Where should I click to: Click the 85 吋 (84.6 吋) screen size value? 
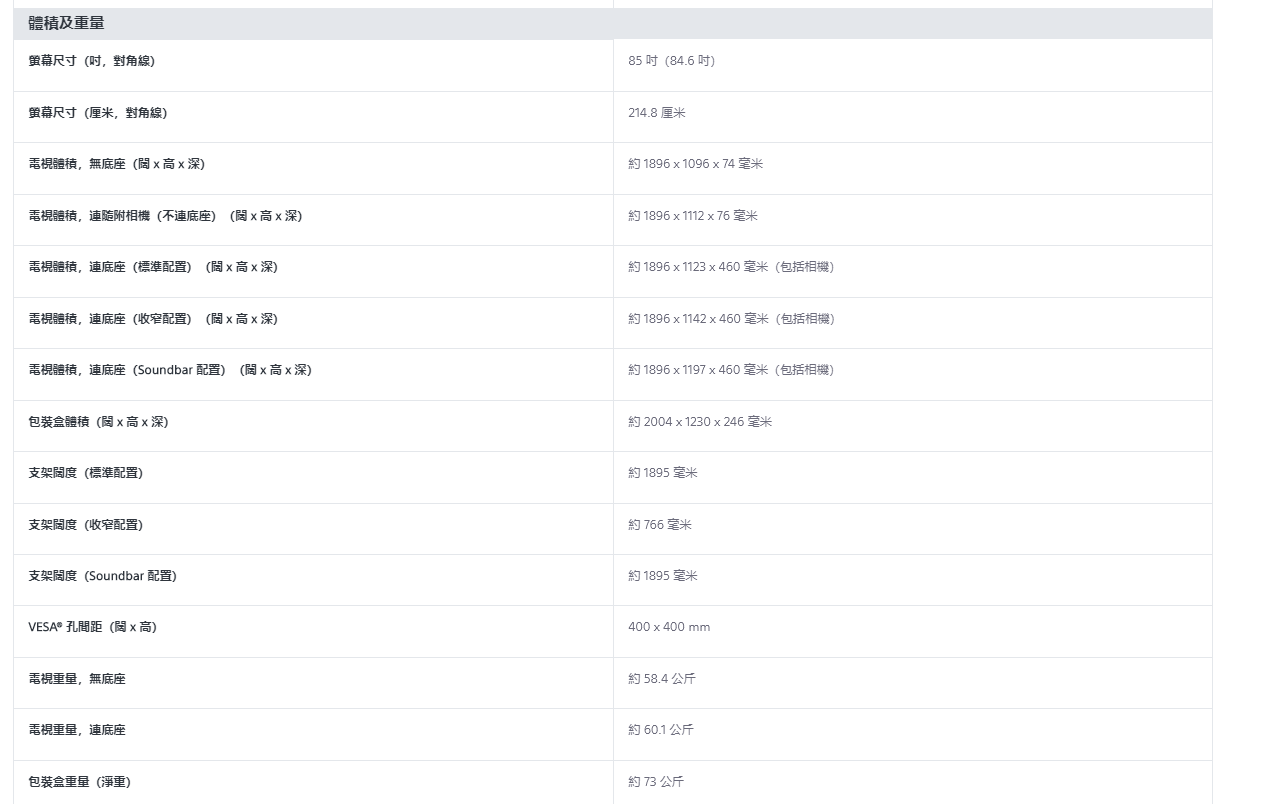(671, 61)
